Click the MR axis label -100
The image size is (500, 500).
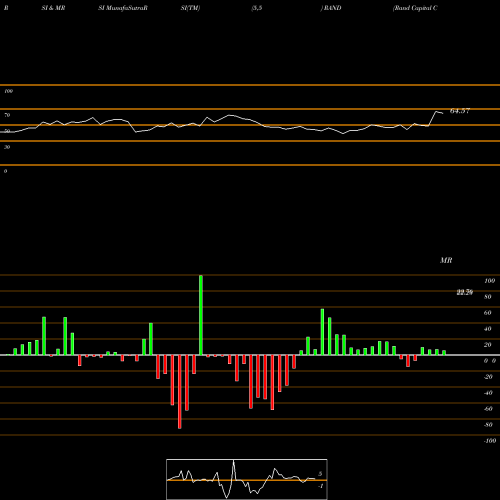click(x=490, y=441)
